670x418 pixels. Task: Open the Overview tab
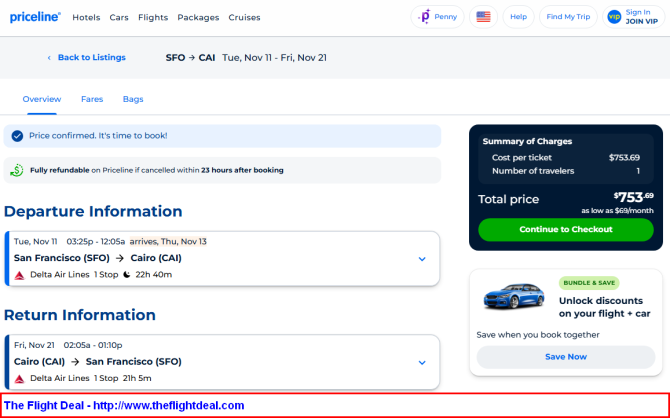42,99
